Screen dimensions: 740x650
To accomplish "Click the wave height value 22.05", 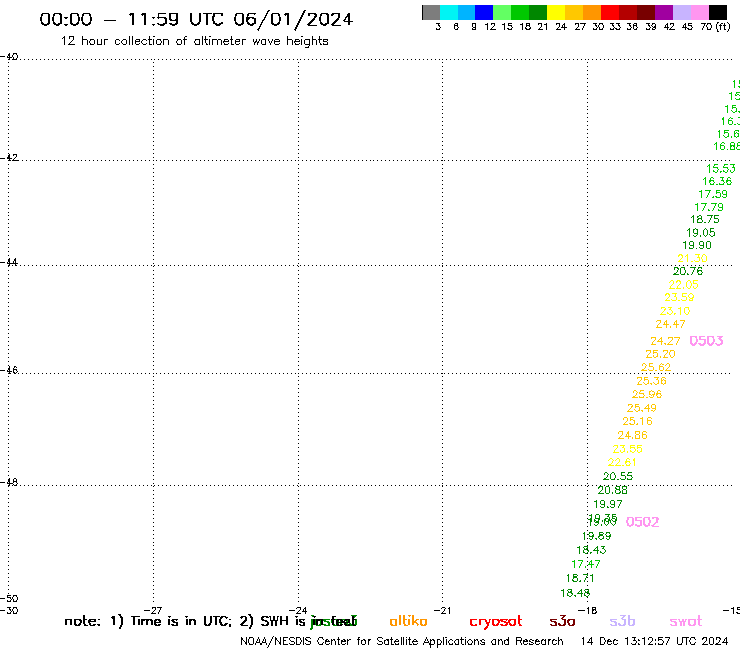I will click(683, 285).
